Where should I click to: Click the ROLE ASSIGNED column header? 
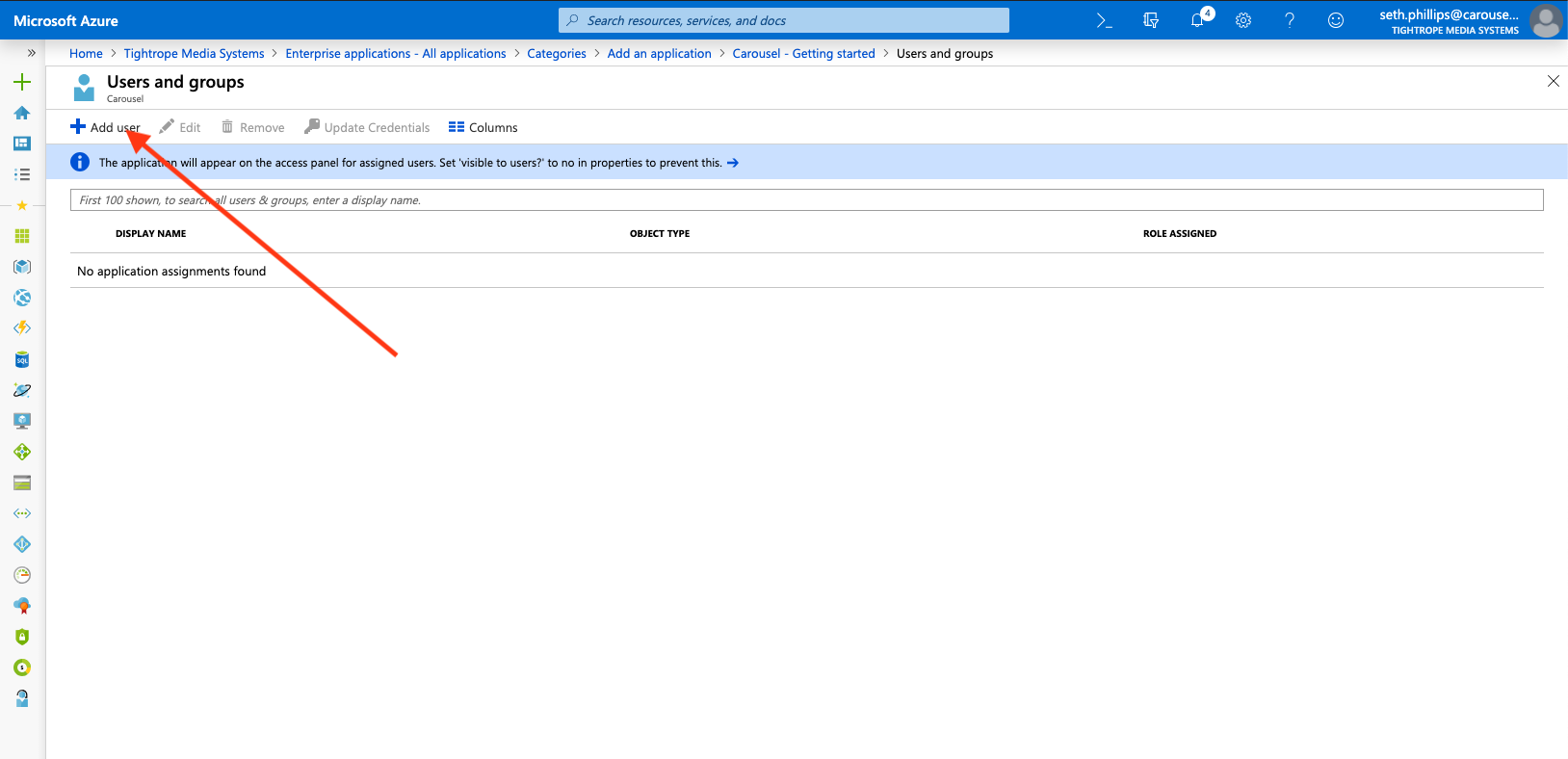click(x=1180, y=233)
